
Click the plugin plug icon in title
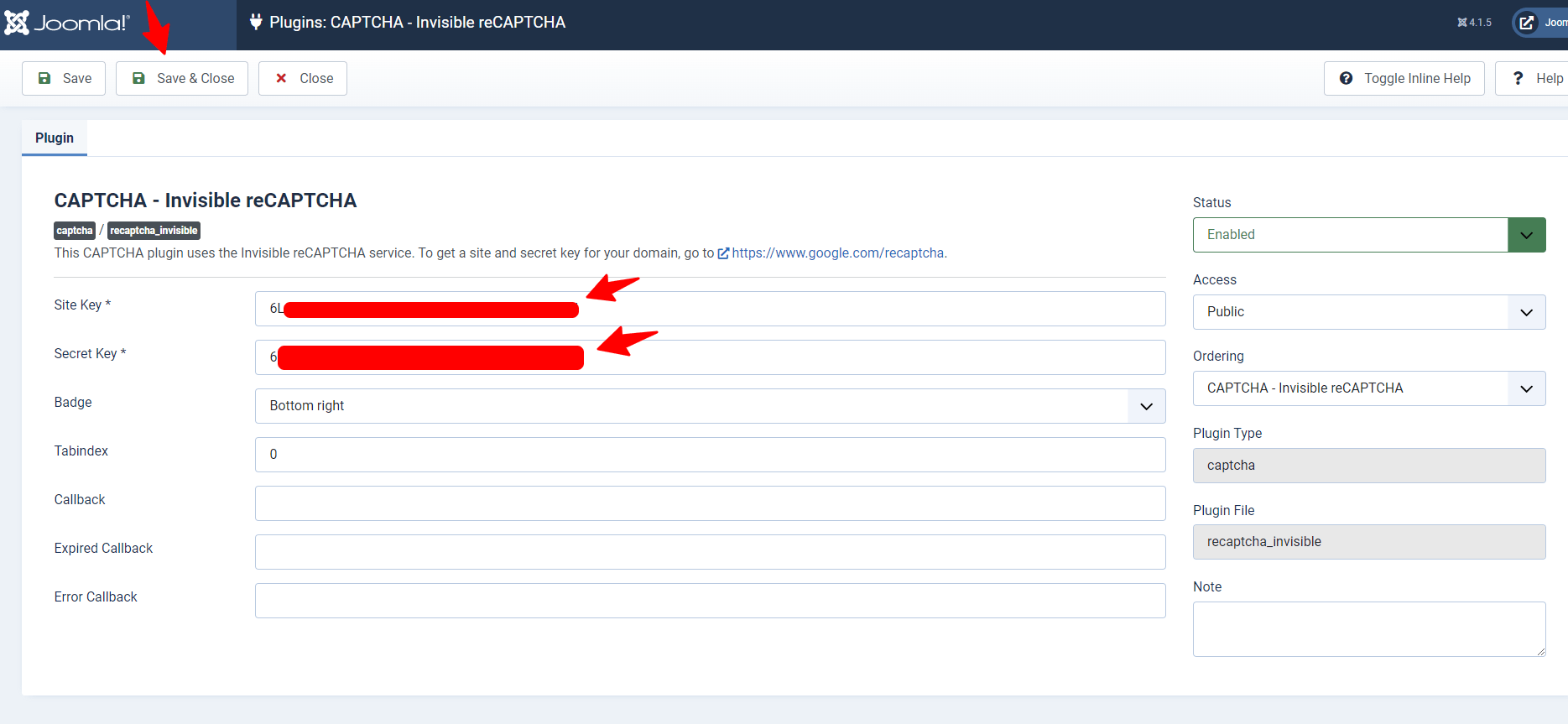pyautogui.click(x=256, y=22)
